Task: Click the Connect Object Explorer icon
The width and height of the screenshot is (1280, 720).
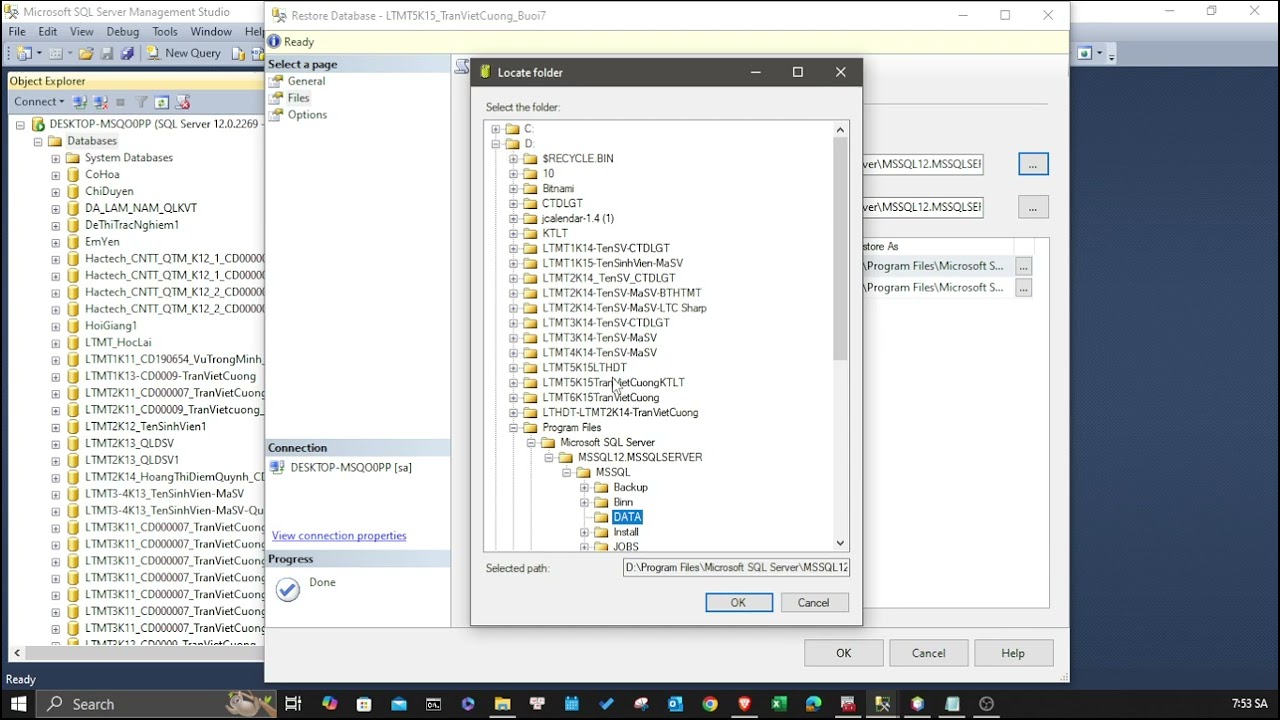Action: coord(80,102)
